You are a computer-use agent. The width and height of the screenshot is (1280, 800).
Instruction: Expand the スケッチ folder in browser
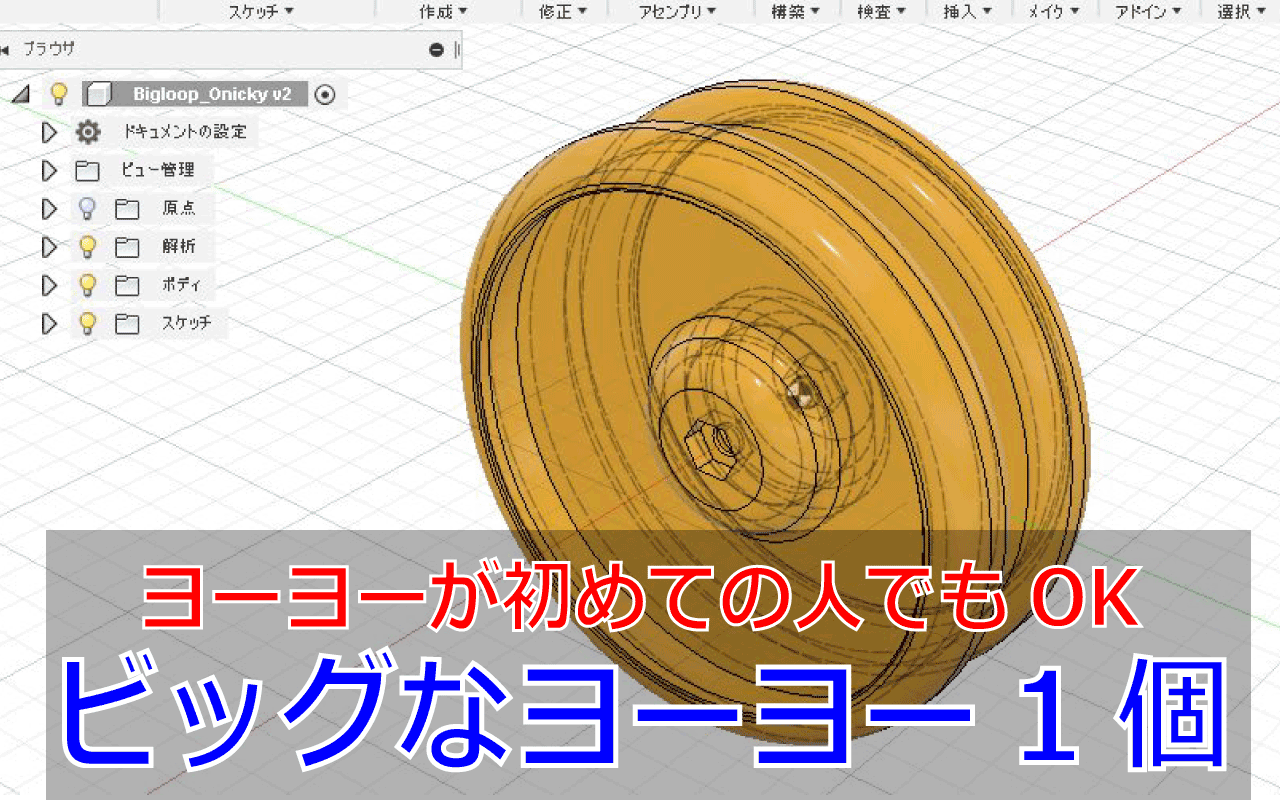tap(49, 324)
